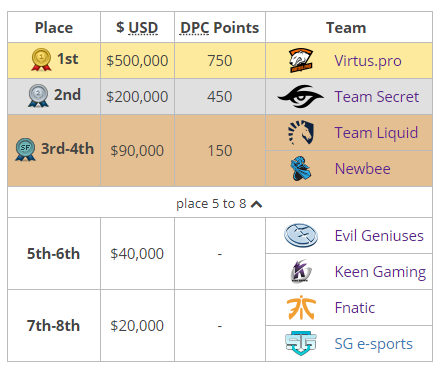Click the silver second place medal icon

[38, 96]
